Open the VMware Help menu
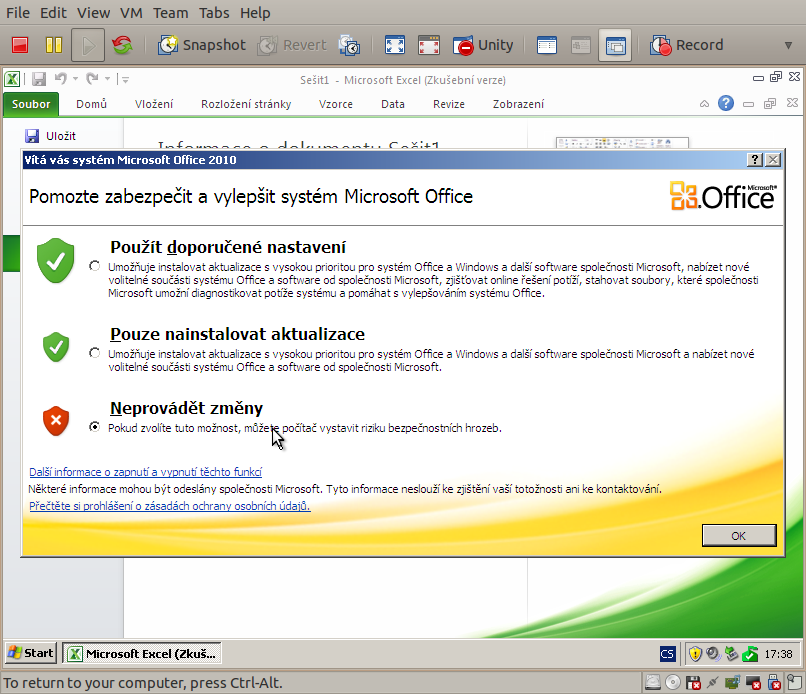This screenshot has width=806, height=694. pos(255,12)
